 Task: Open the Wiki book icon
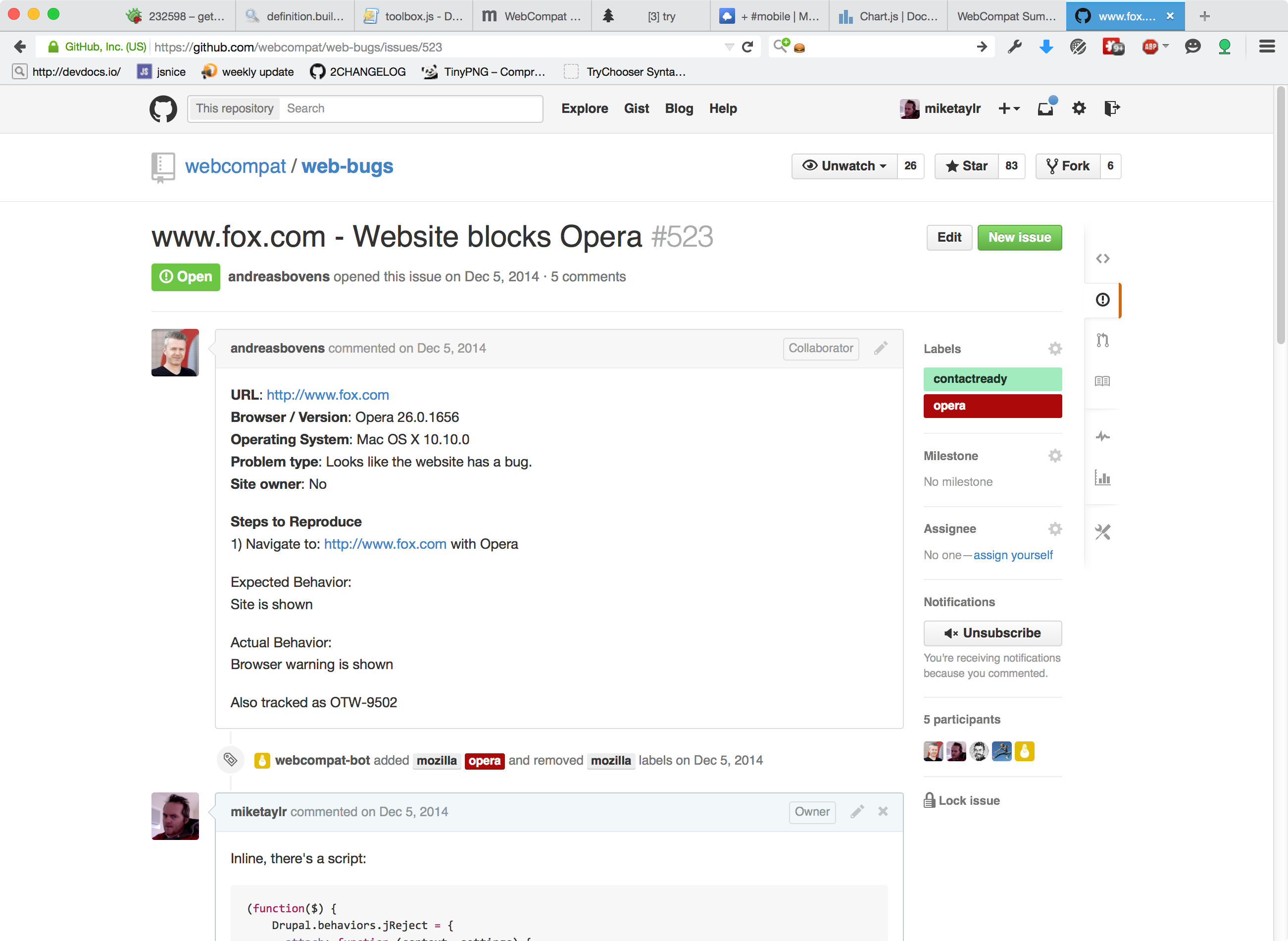point(1102,380)
